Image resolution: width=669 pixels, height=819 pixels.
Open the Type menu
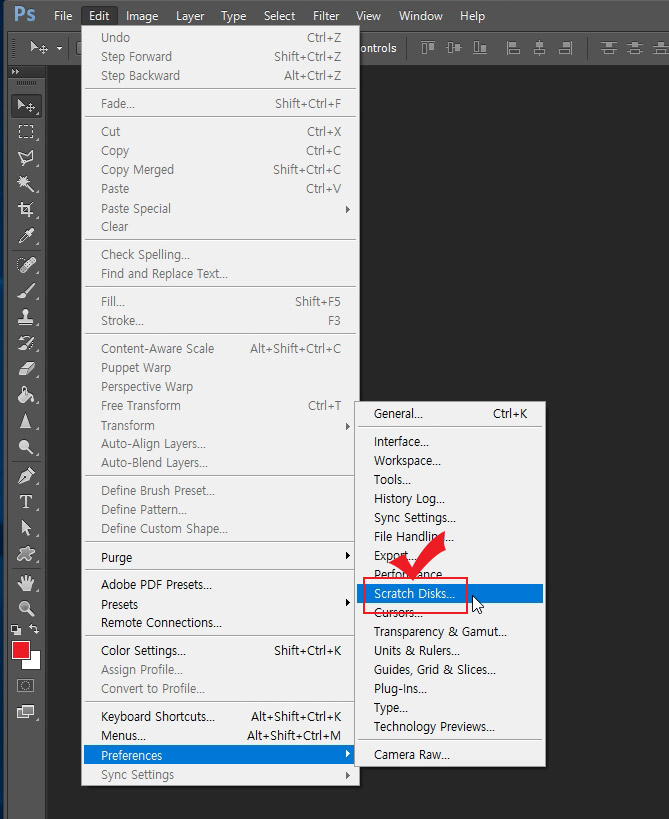(233, 16)
